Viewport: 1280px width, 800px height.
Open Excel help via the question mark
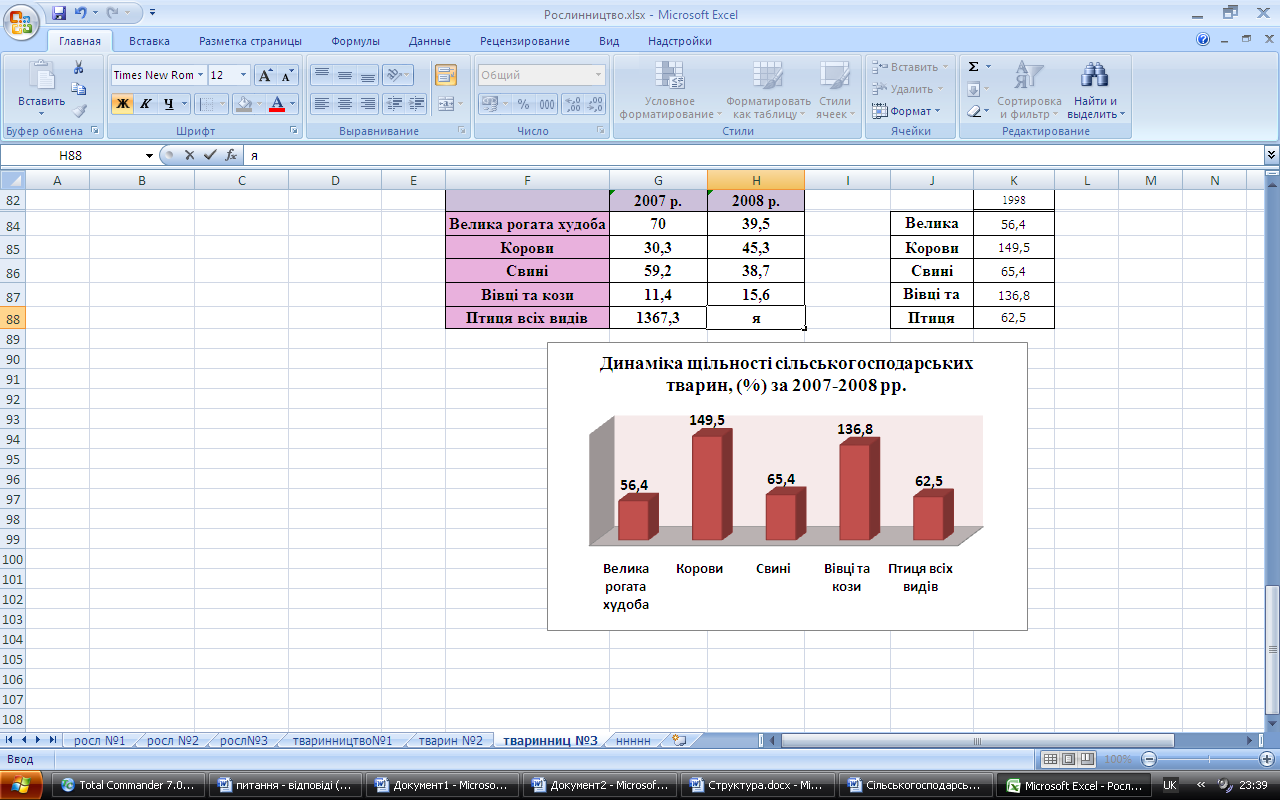tap(1203, 40)
